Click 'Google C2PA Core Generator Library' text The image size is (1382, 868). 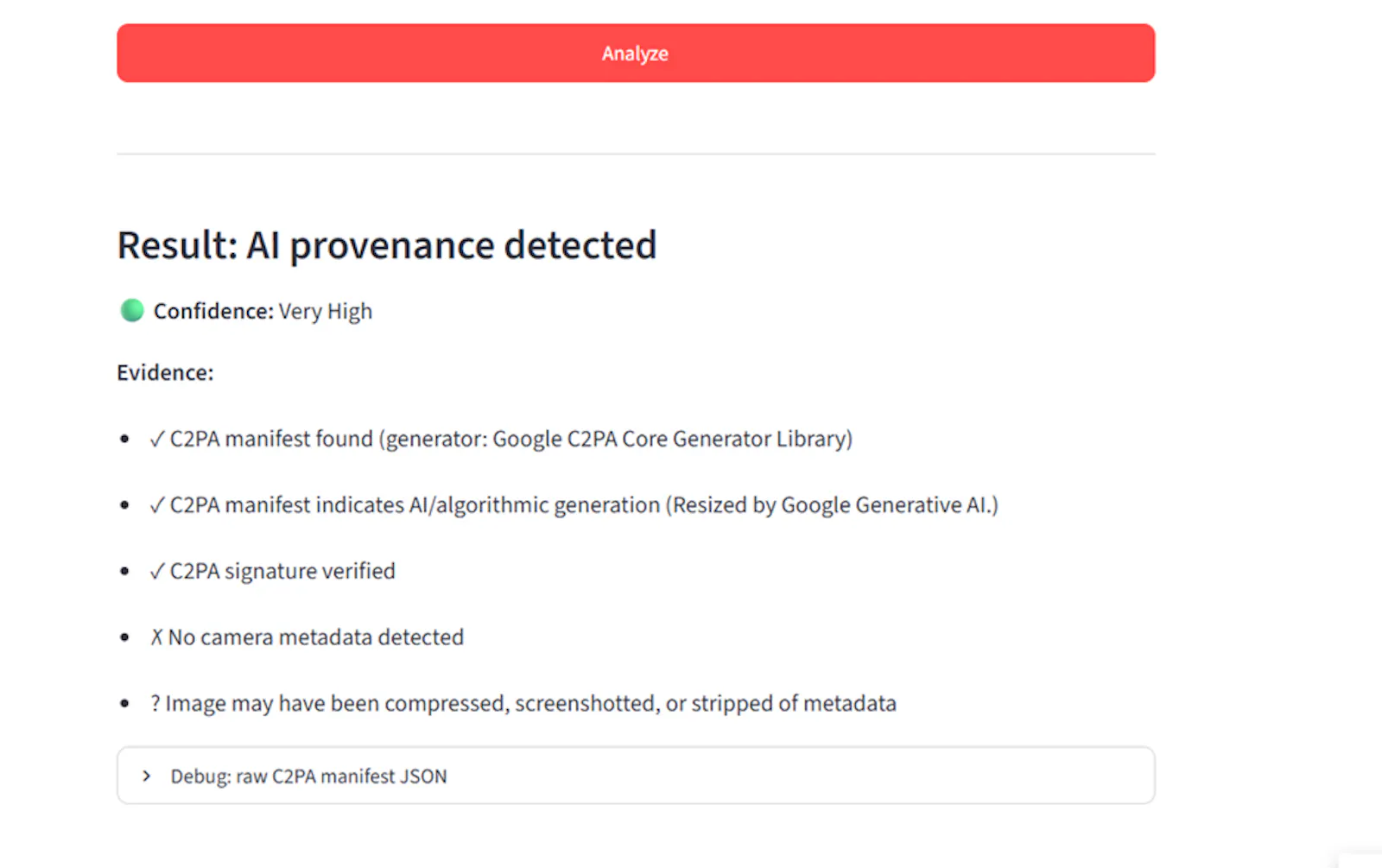point(669,439)
